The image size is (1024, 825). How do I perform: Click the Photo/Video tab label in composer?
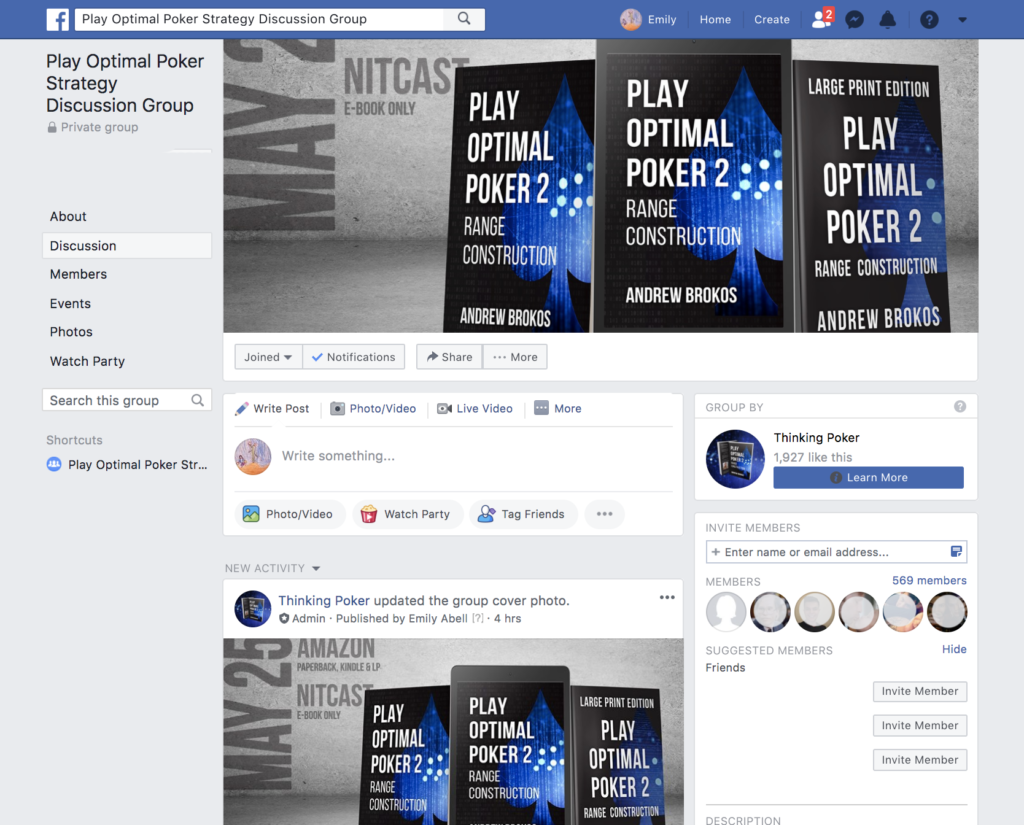(x=383, y=409)
